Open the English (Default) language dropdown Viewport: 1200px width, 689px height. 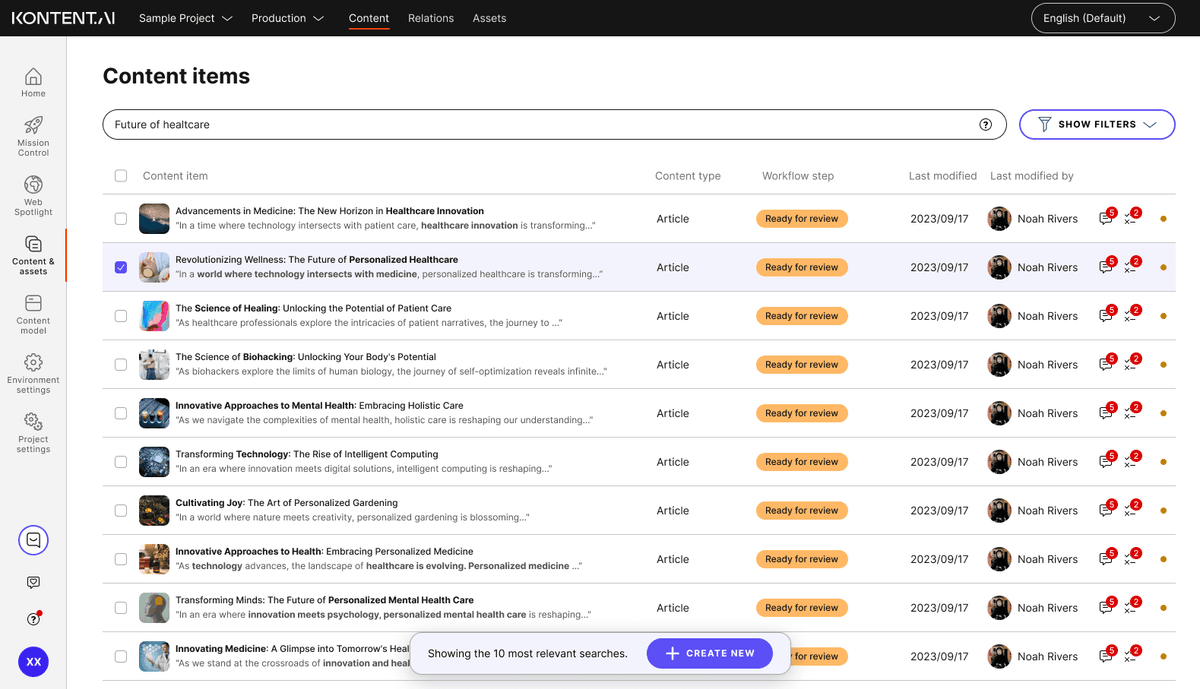coord(1103,17)
